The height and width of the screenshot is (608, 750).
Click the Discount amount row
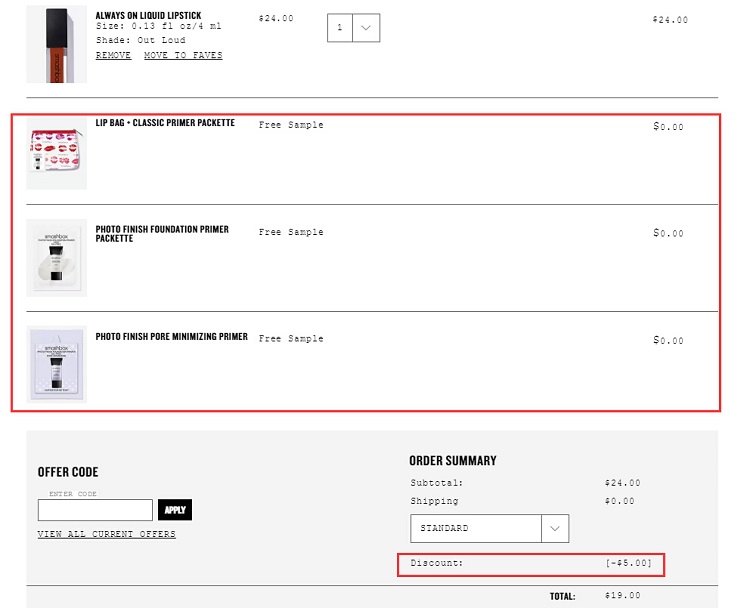[x=531, y=564]
